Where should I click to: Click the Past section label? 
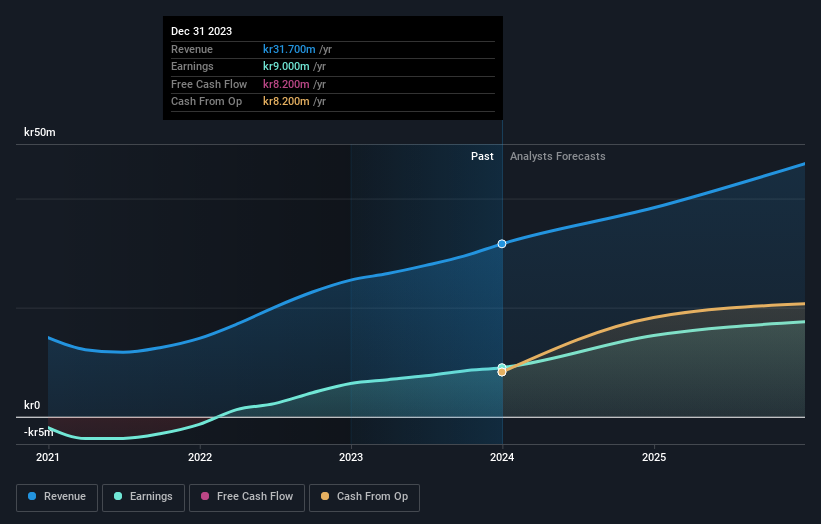click(482, 157)
